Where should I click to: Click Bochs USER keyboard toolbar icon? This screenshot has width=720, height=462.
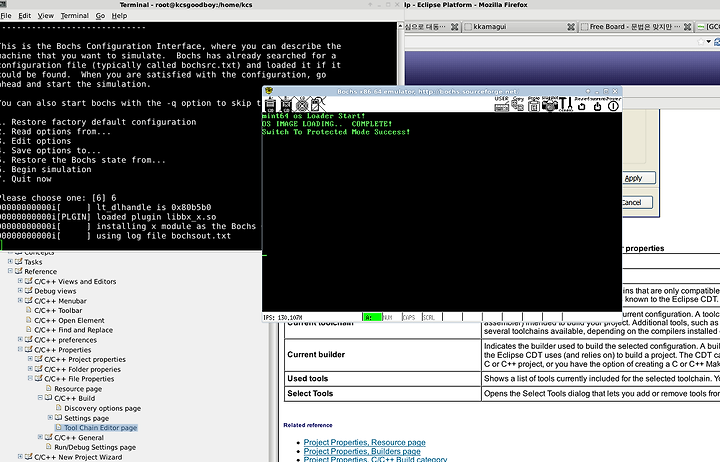501,104
